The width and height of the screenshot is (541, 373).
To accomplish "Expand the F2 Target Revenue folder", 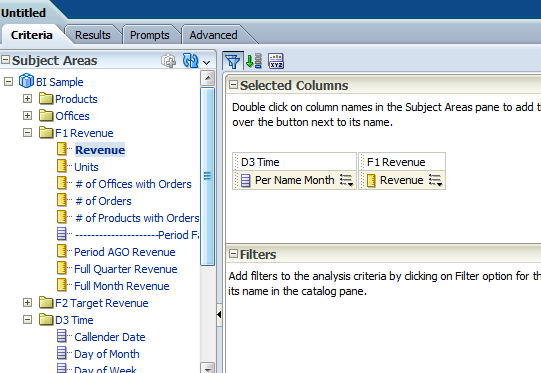I will (x=27, y=303).
